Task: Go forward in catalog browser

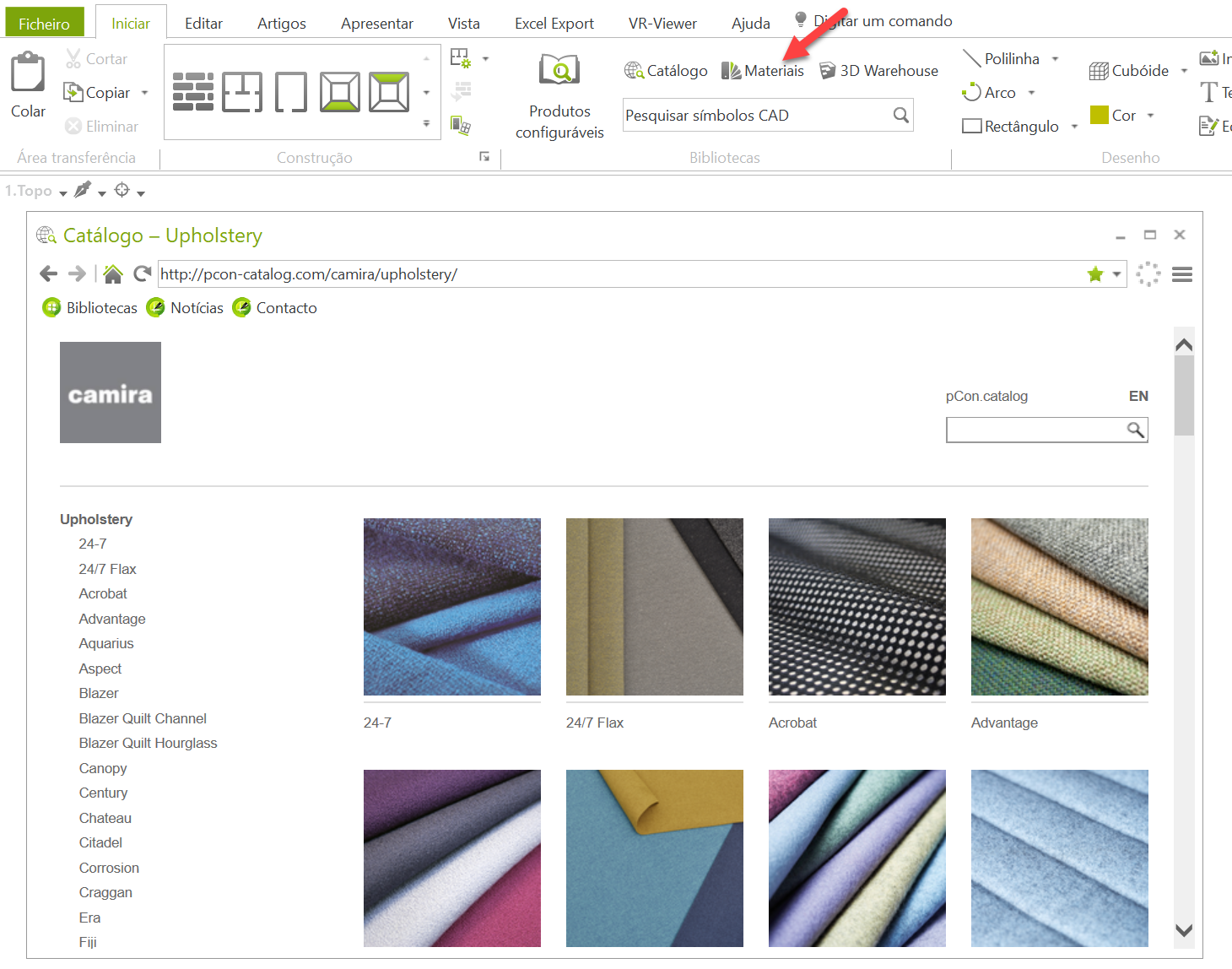Action: pyautogui.click(x=77, y=273)
